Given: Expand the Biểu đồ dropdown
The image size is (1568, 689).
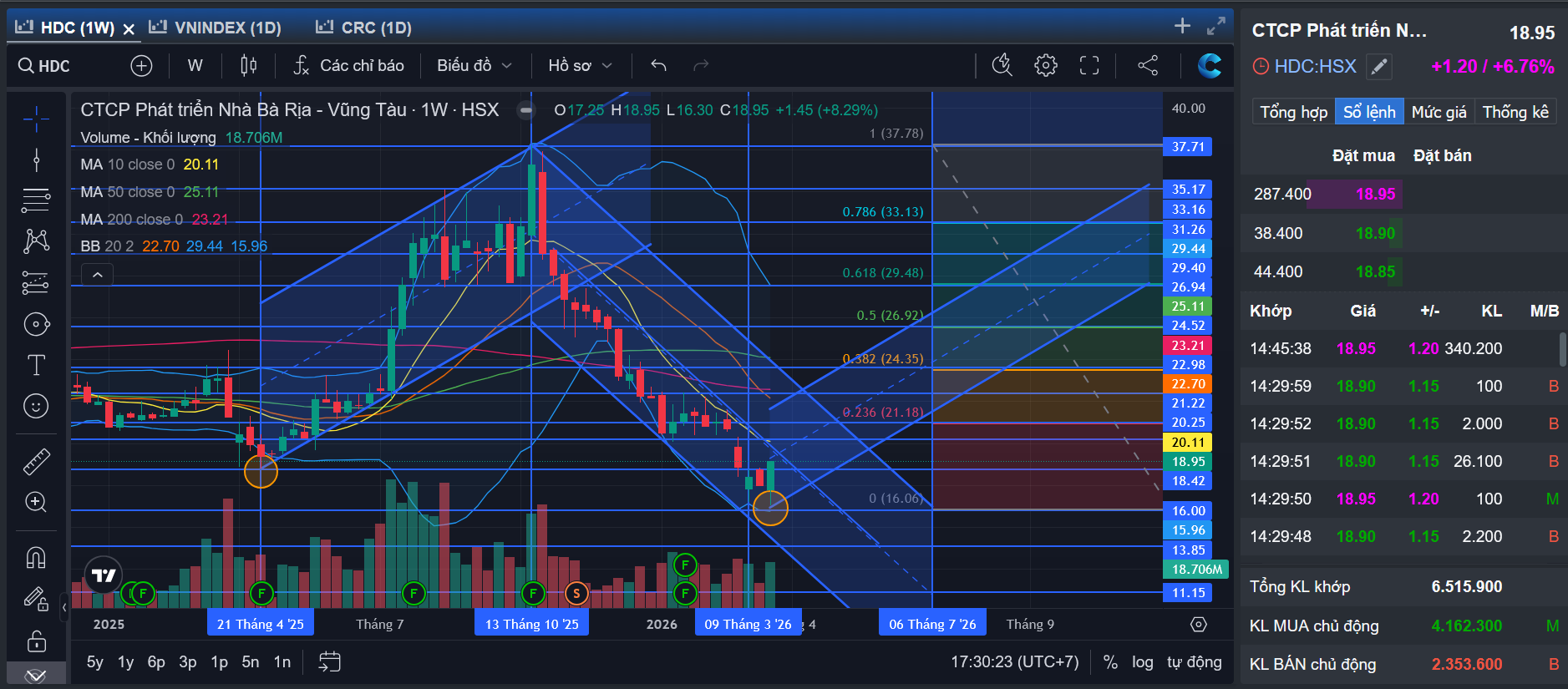Looking at the screenshot, I should [x=474, y=65].
